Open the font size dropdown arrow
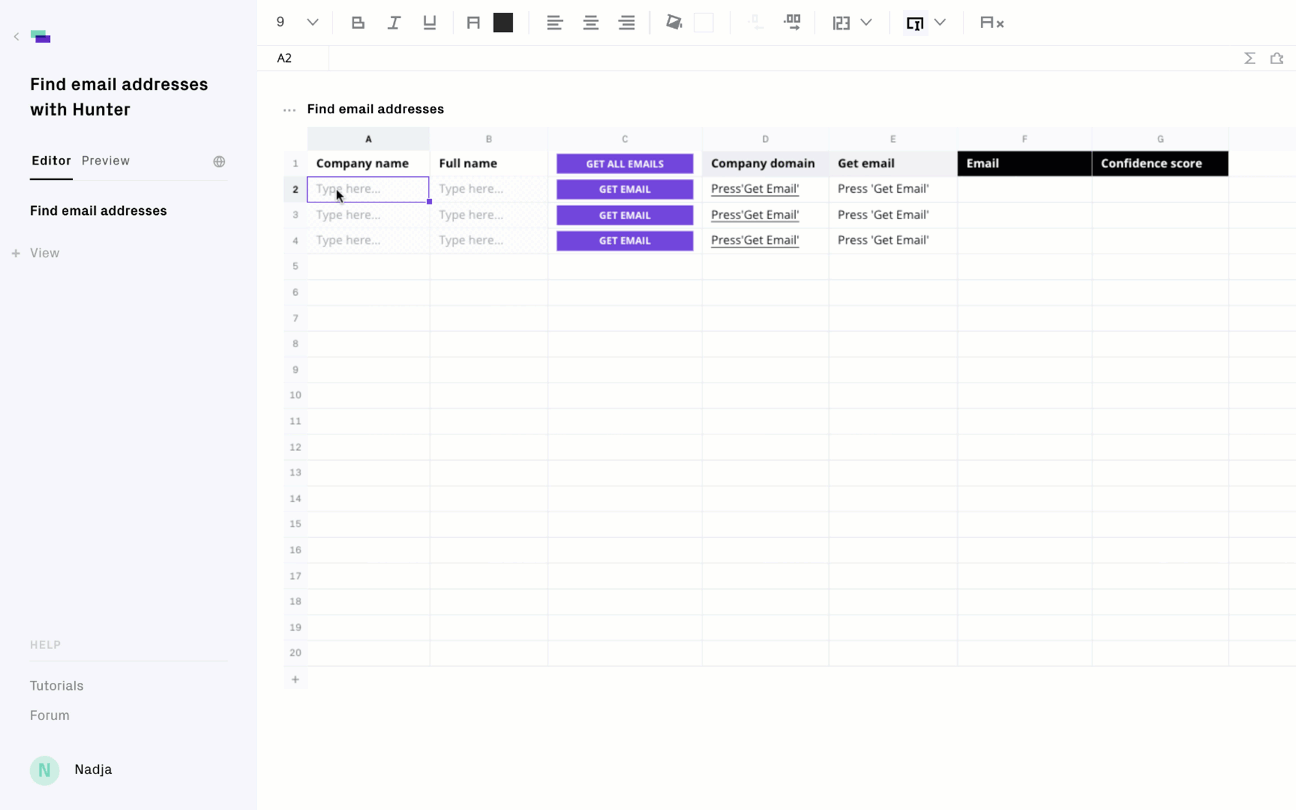 click(x=313, y=22)
